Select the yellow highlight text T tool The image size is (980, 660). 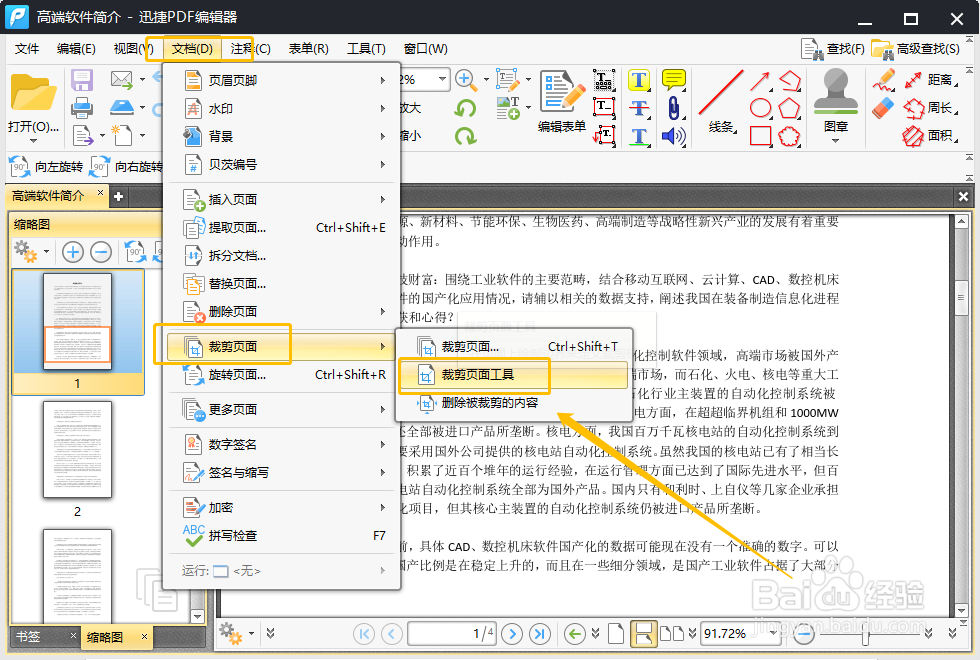[639, 80]
